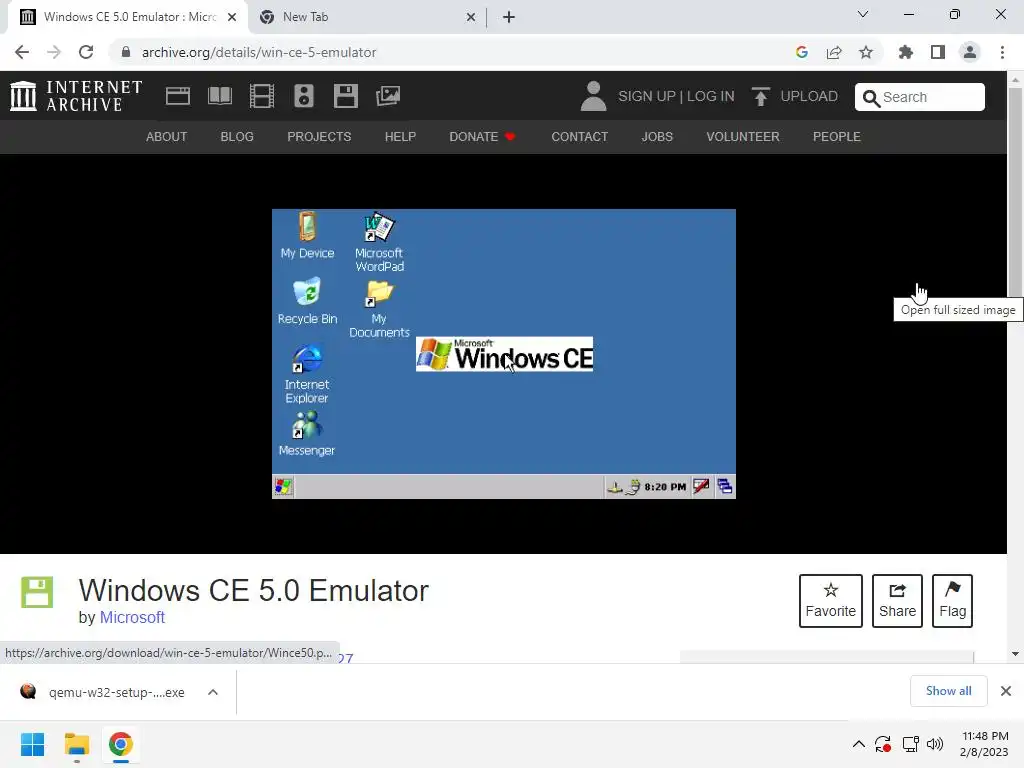Viewport: 1024px width, 768px height.
Task: Select the Windows CE 5.0 Emulator tab
Action: click(x=129, y=17)
